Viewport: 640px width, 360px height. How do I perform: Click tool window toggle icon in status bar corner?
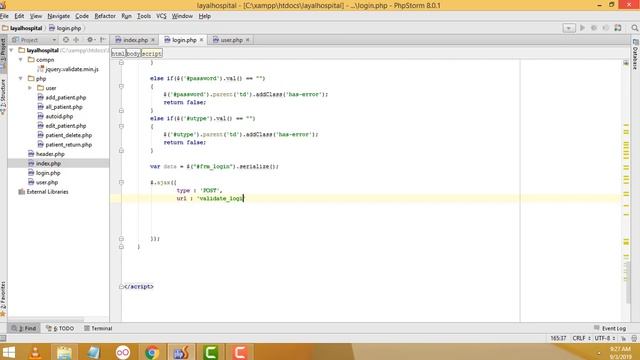coord(3,338)
